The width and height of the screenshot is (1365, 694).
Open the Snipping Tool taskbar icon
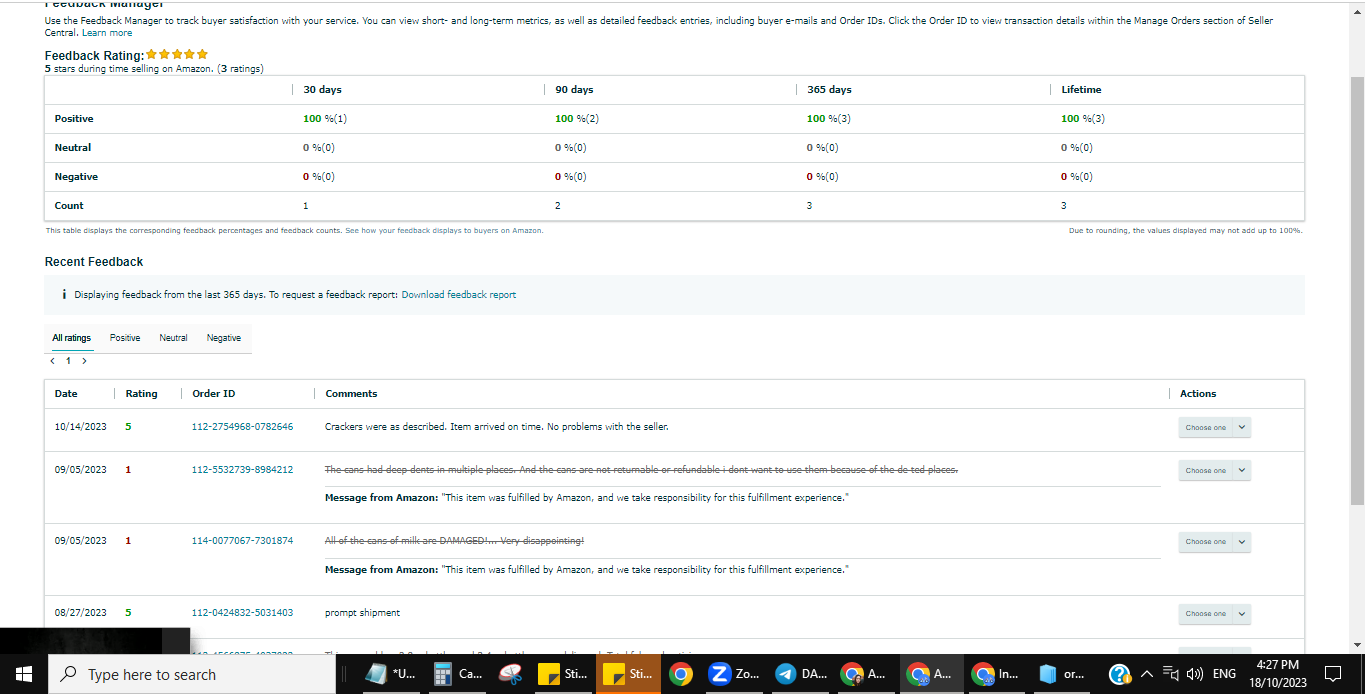[x=511, y=674]
